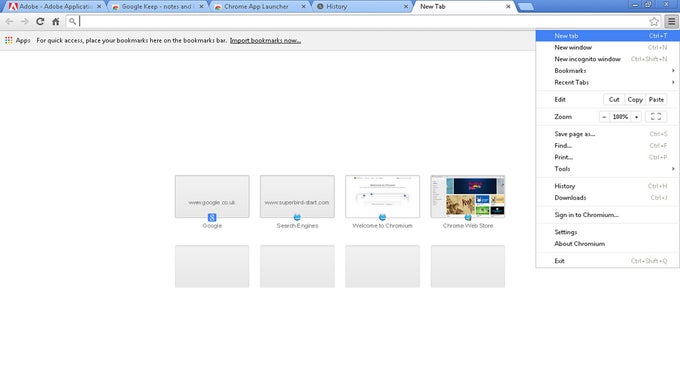Click into the address bar
The height and width of the screenshot is (383, 680).
pos(362,21)
